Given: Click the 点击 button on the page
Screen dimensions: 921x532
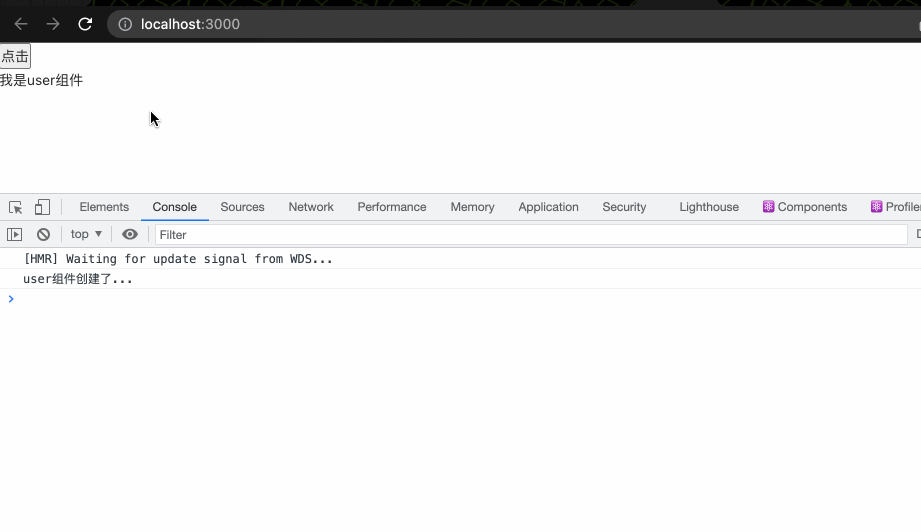Looking at the screenshot, I should point(15,56).
